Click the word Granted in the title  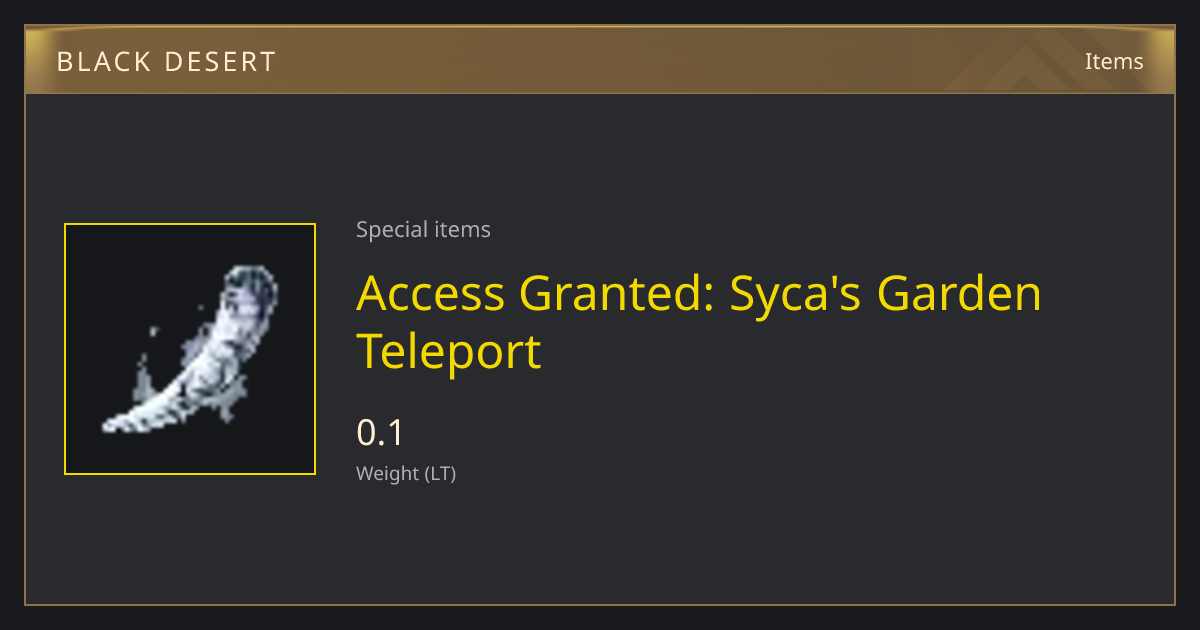coord(617,294)
